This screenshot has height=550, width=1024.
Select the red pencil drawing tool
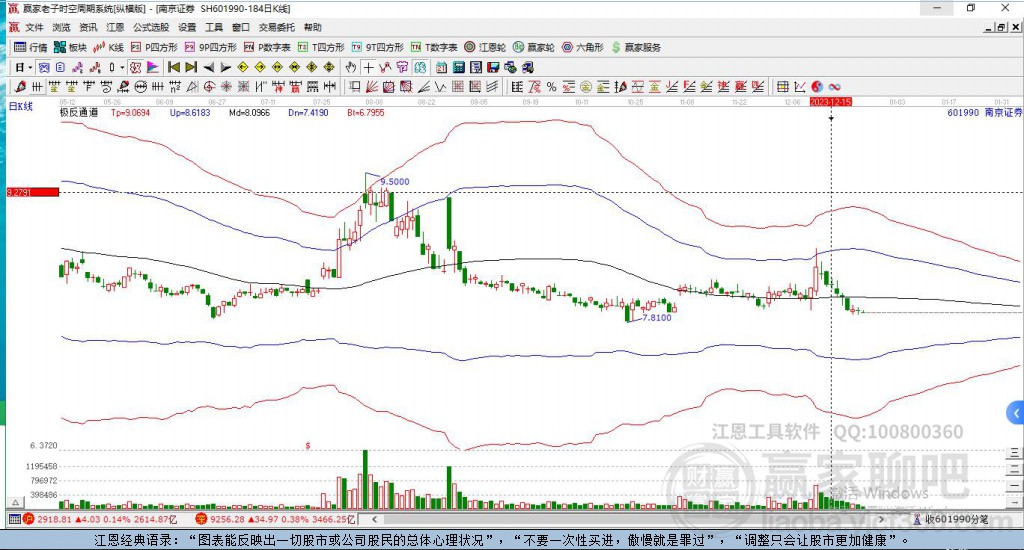click(20, 86)
